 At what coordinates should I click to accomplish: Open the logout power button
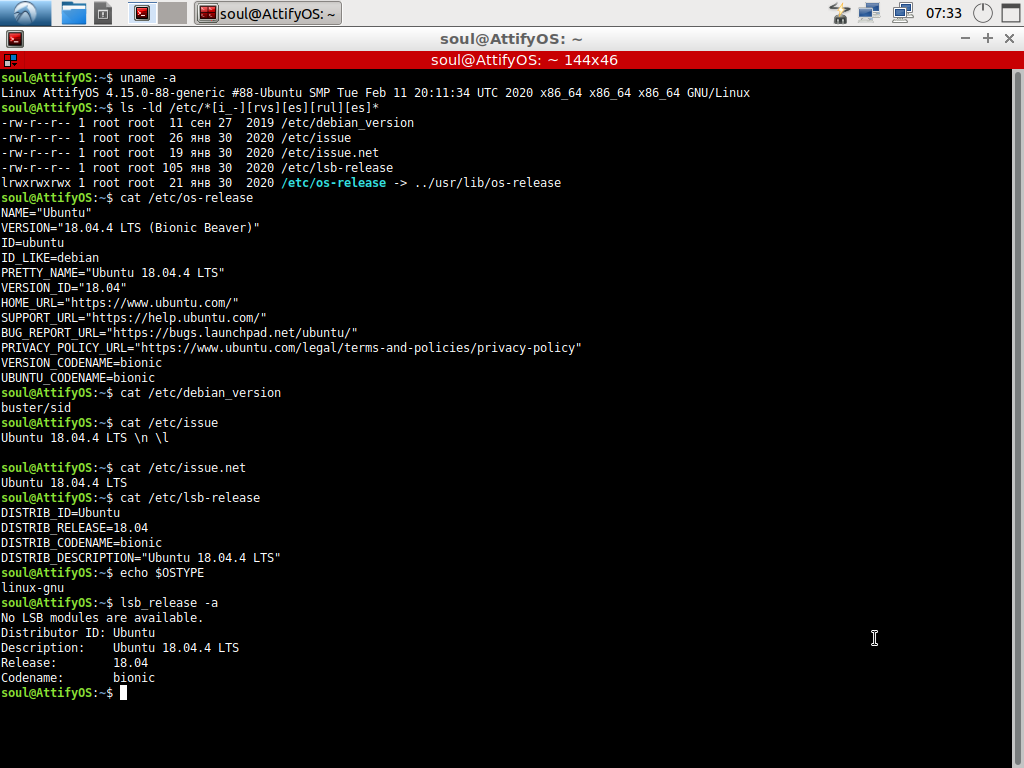(983, 13)
